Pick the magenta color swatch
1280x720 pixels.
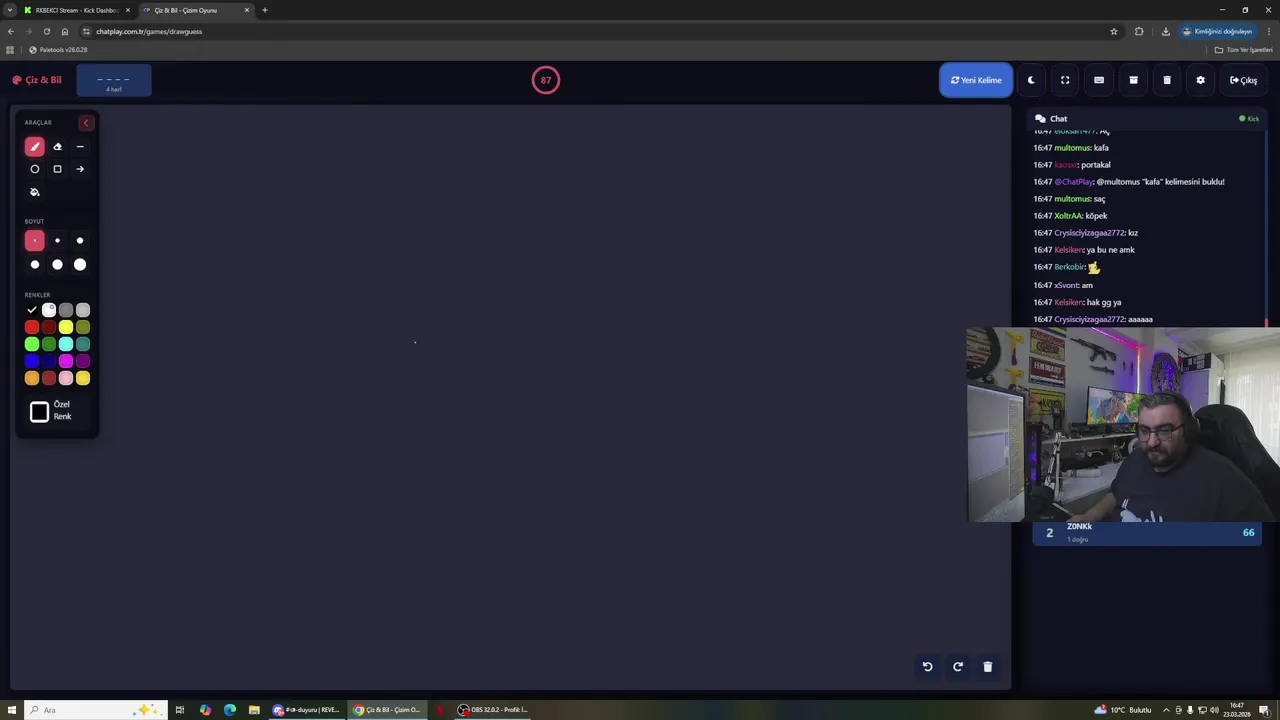pyautogui.click(x=66, y=361)
